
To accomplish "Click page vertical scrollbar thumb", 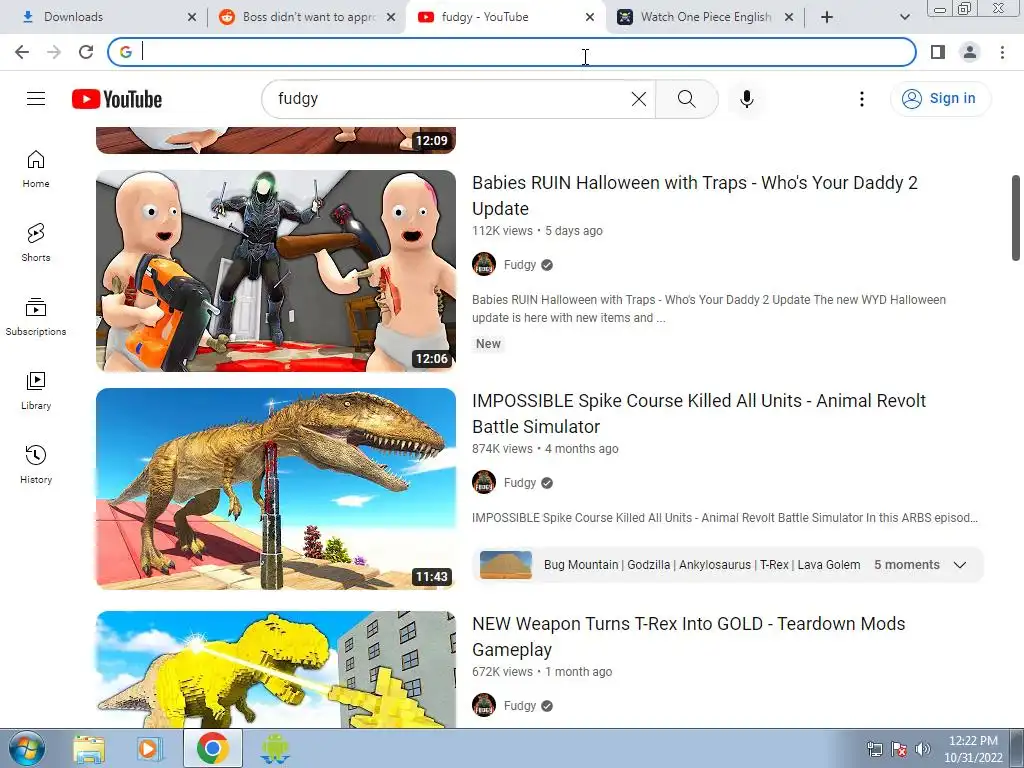I will point(1016,217).
